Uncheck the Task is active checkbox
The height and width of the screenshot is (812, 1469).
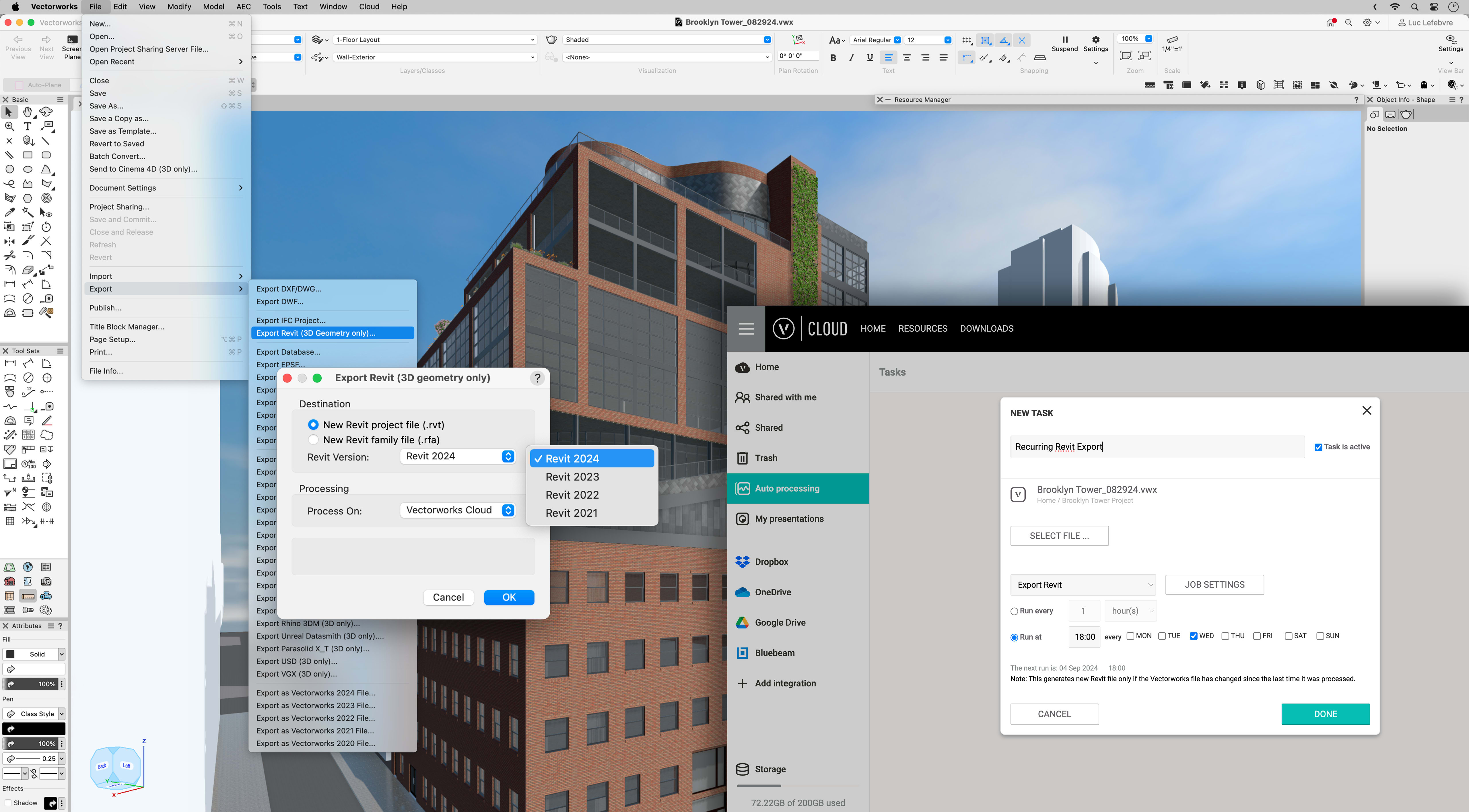[1318, 447]
